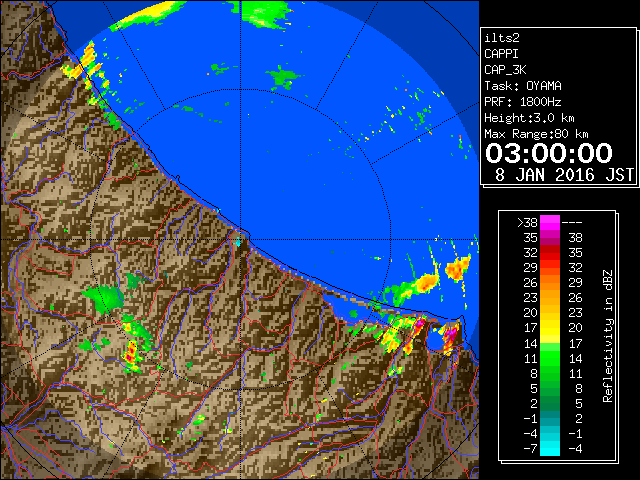The width and height of the screenshot is (640, 480).
Task: Click the green echo blob in the northern sea
Action: [x=283, y=77]
